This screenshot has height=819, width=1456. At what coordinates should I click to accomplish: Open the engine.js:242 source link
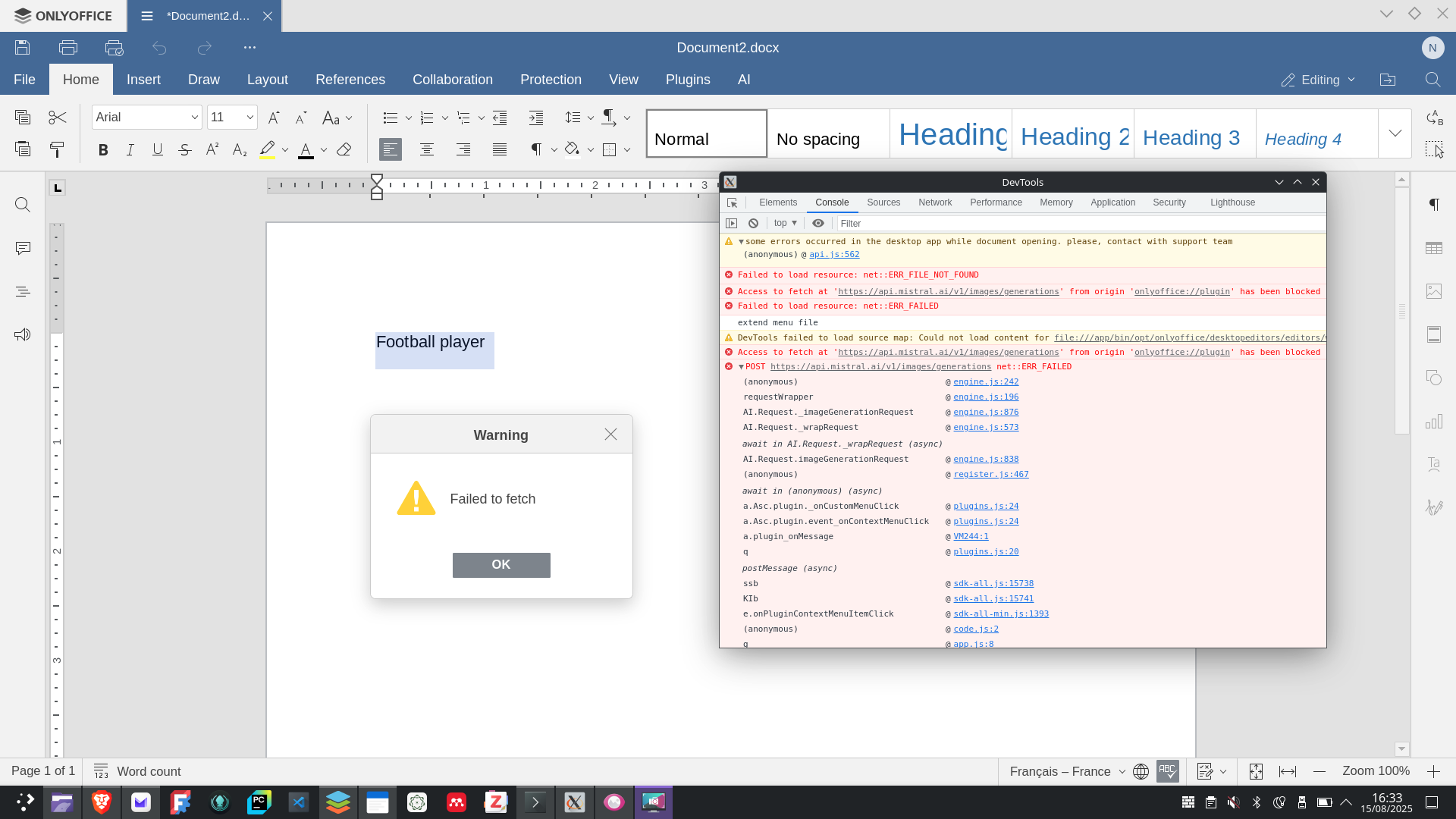(985, 381)
